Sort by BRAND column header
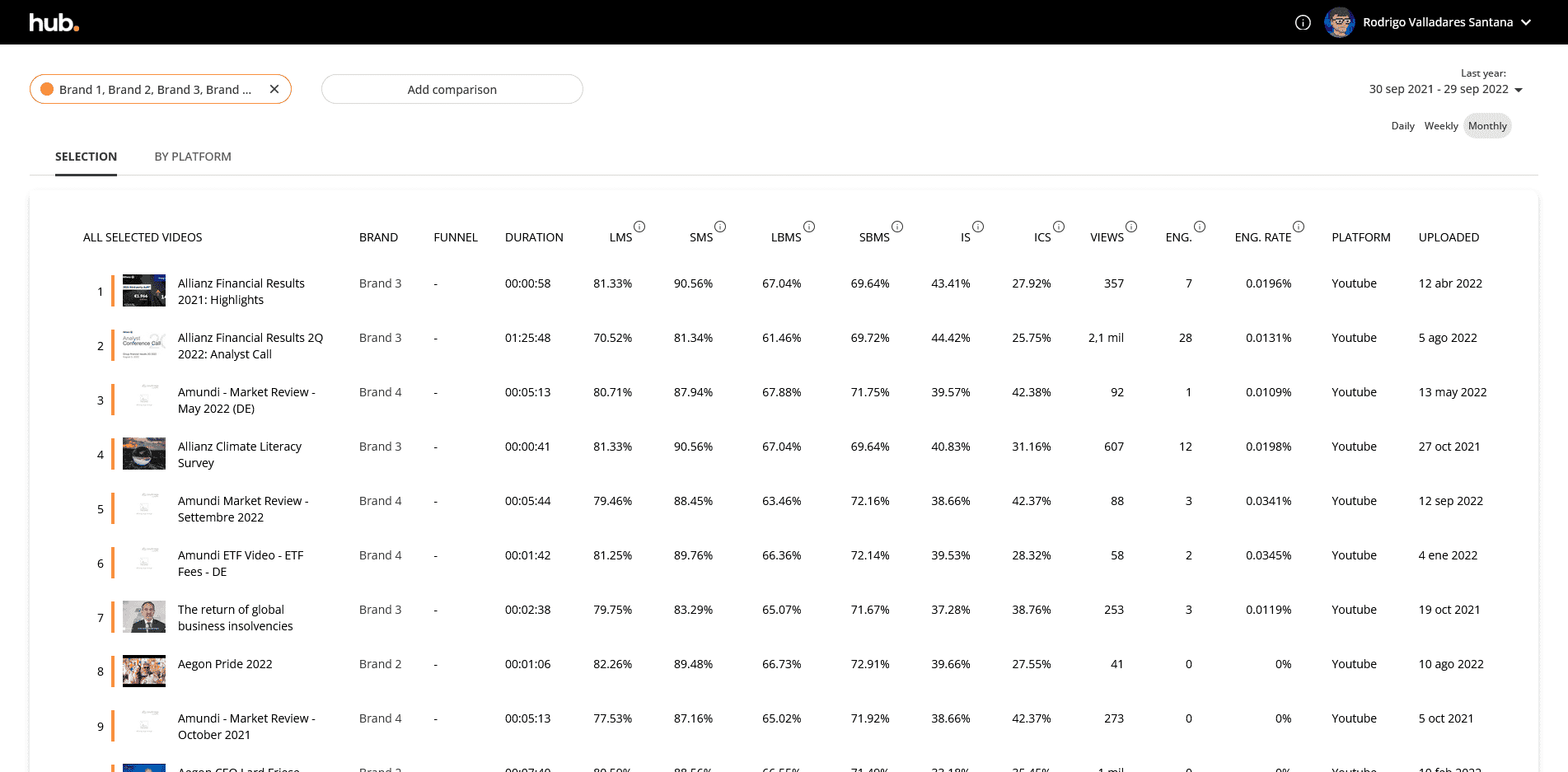The width and height of the screenshot is (1568, 772). [x=378, y=237]
